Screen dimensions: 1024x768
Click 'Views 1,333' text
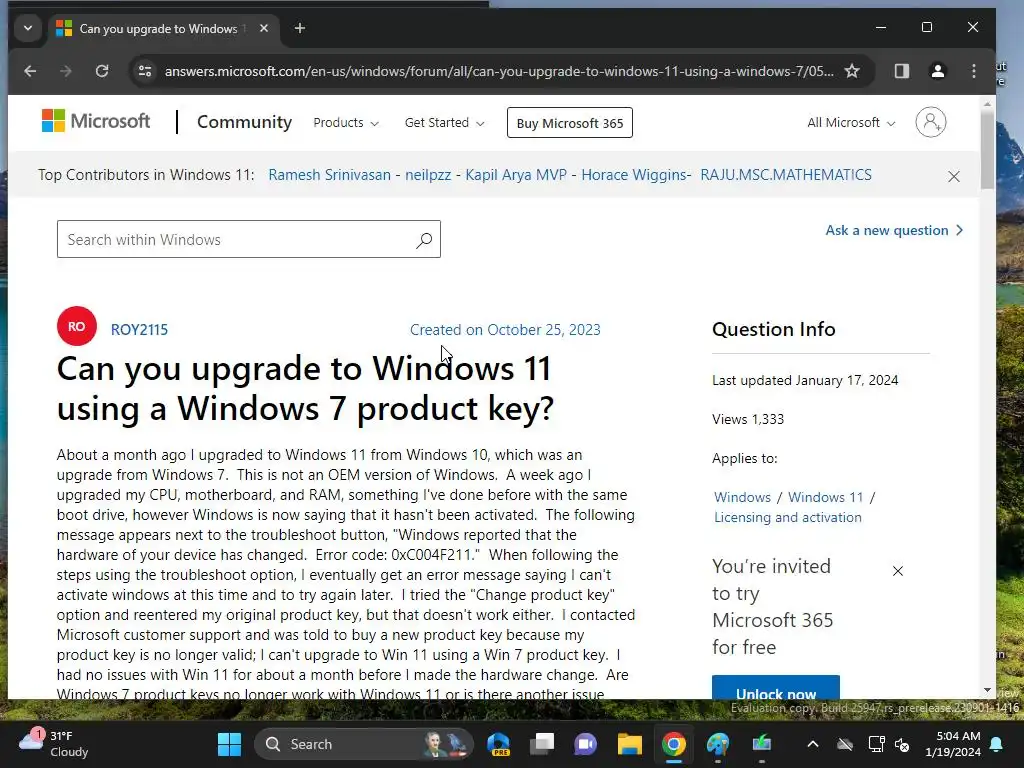pyautogui.click(x=748, y=419)
